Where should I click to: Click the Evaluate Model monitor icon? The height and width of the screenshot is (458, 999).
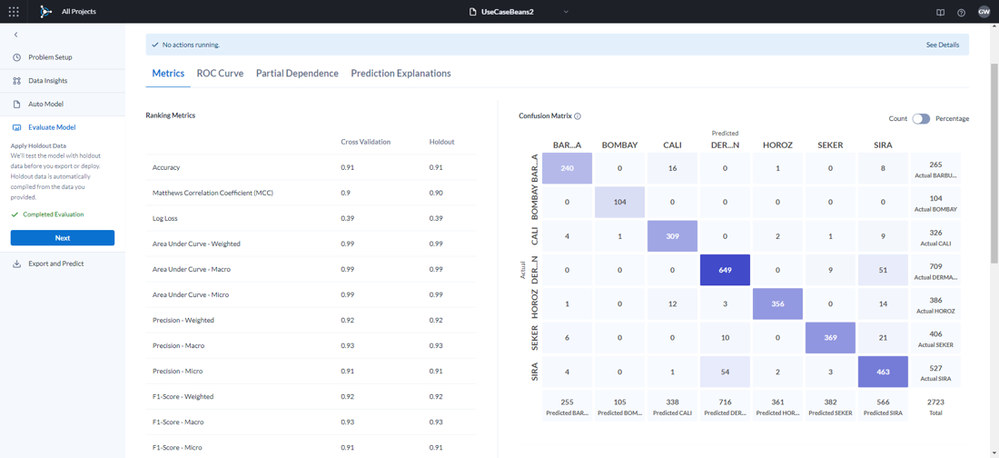[x=17, y=127]
